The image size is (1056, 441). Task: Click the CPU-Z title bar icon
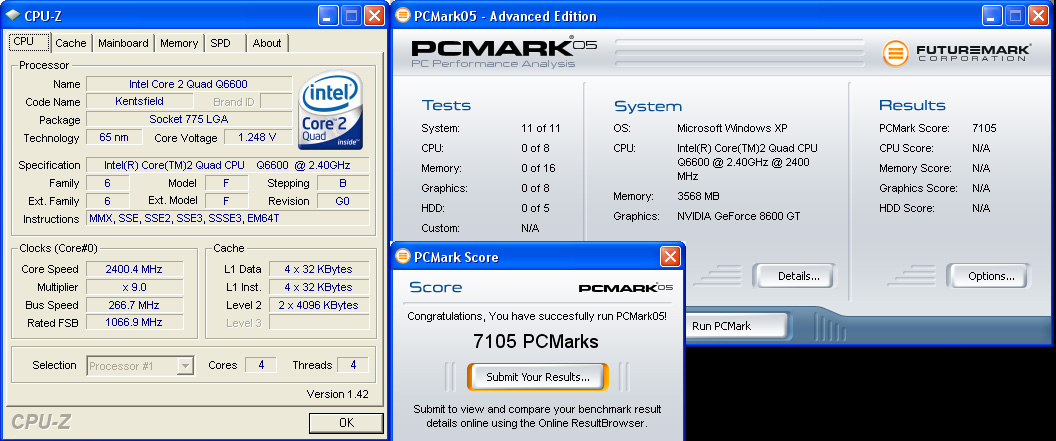[12, 15]
